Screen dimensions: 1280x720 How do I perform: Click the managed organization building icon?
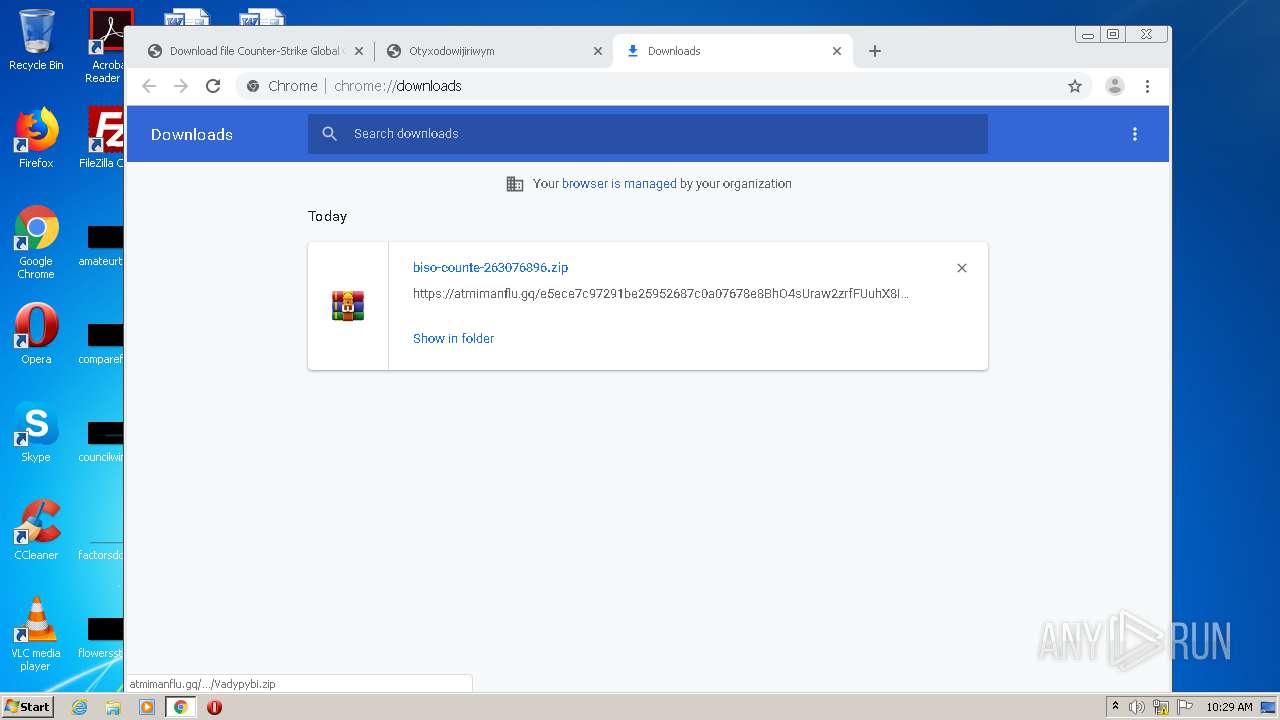coord(515,184)
